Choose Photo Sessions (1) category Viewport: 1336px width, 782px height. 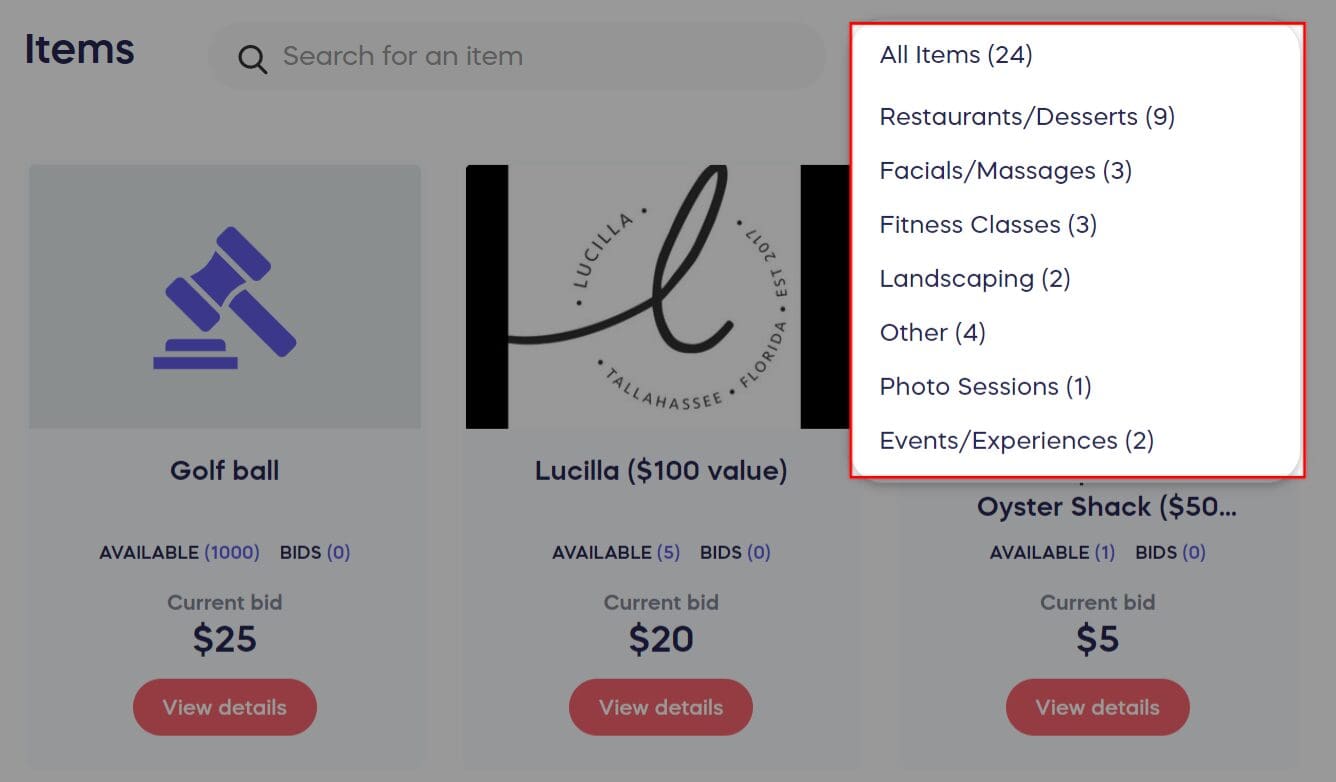(x=984, y=387)
